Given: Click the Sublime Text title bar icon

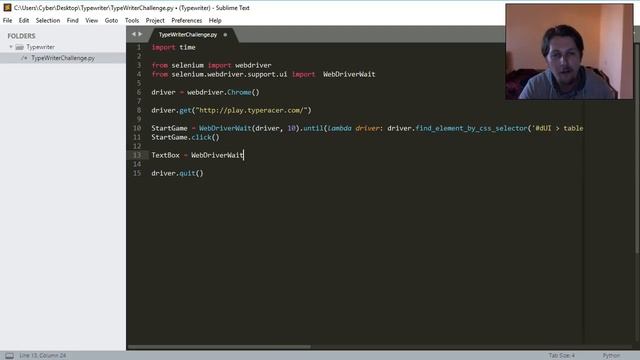Looking at the screenshot, I should 7,7.
